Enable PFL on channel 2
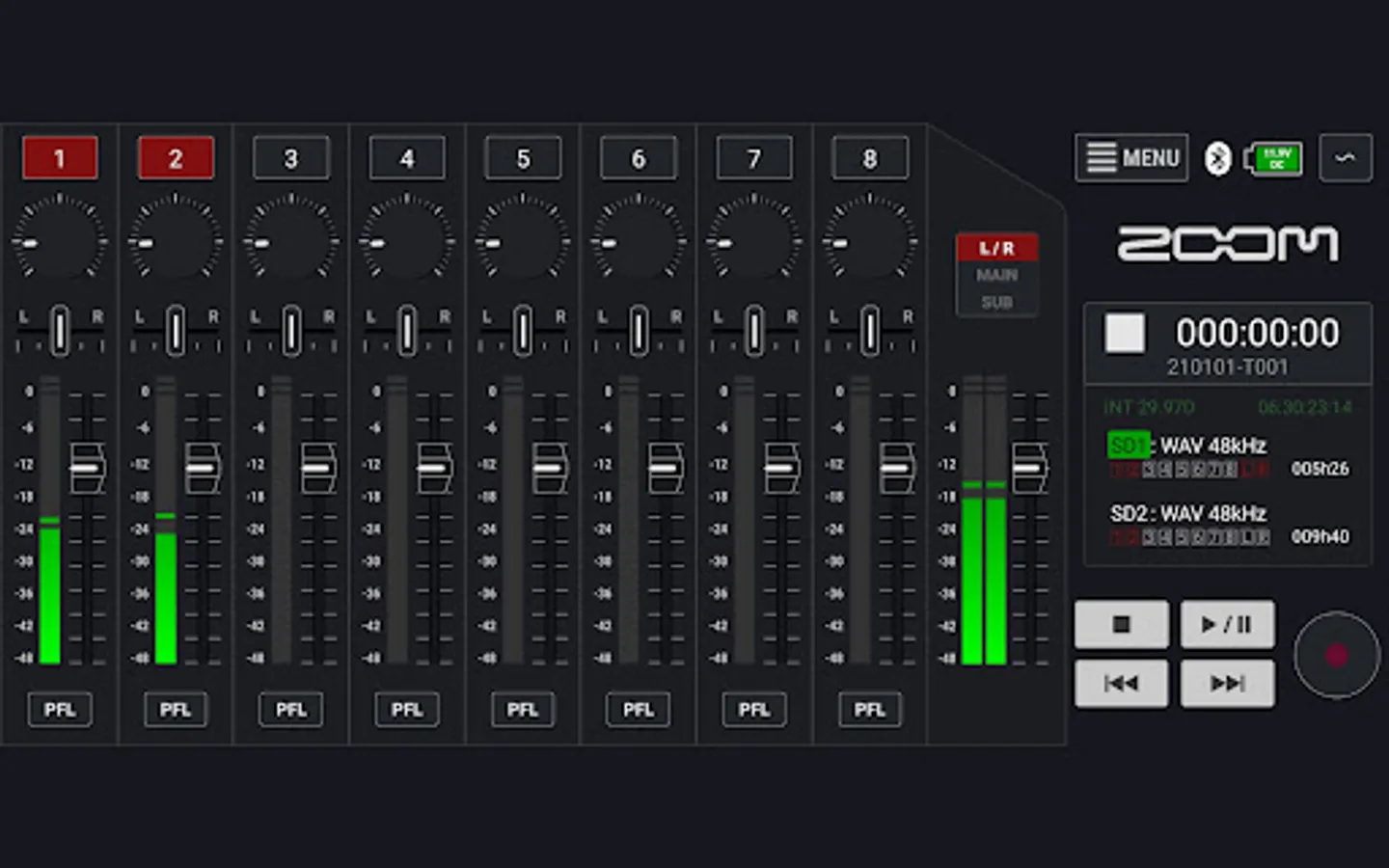The width and height of the screenshot is (1389, 868). 176,710
